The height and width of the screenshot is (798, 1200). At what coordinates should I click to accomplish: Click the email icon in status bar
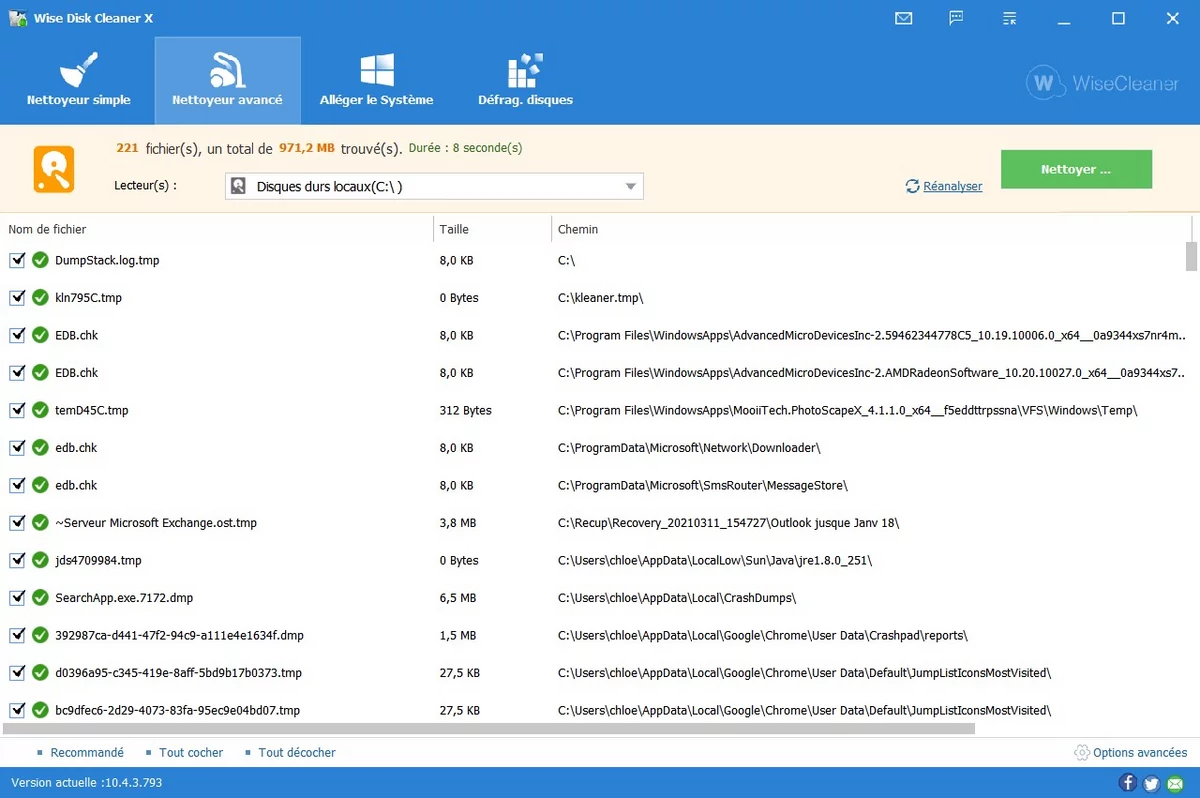[x=1174, y=782]
